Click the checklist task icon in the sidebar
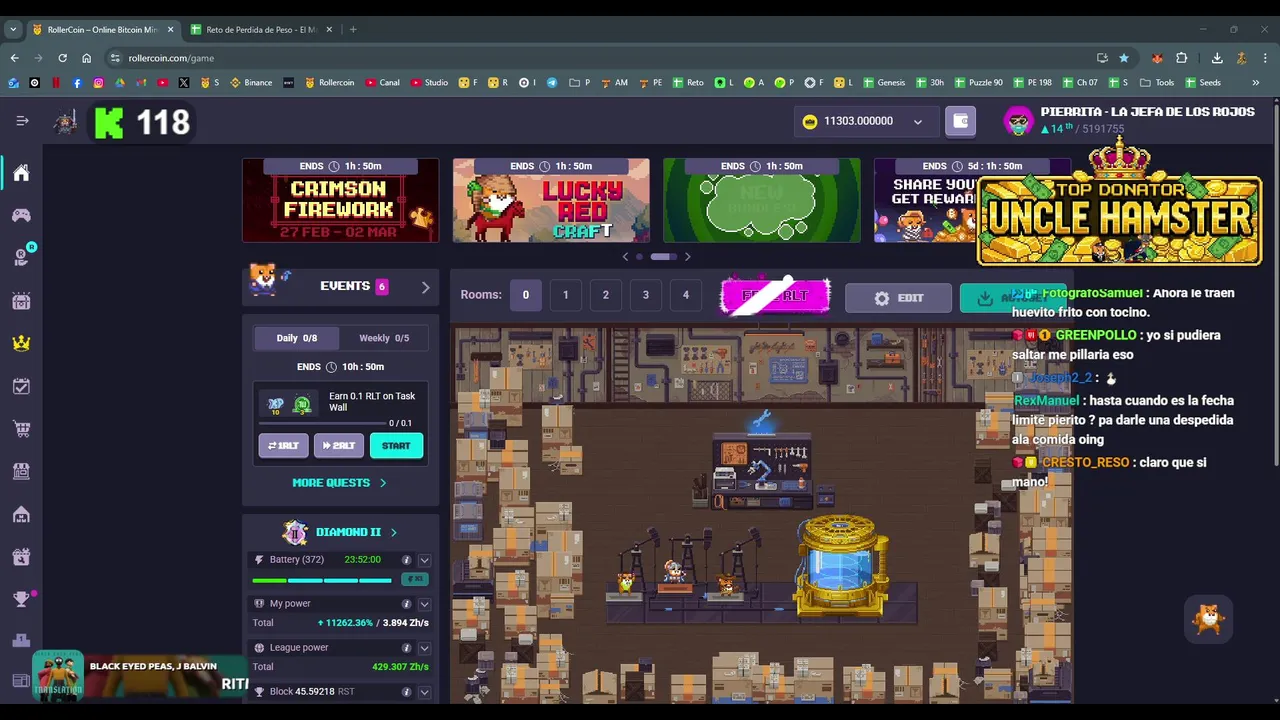1280x720 pixels. click(21, 386)
